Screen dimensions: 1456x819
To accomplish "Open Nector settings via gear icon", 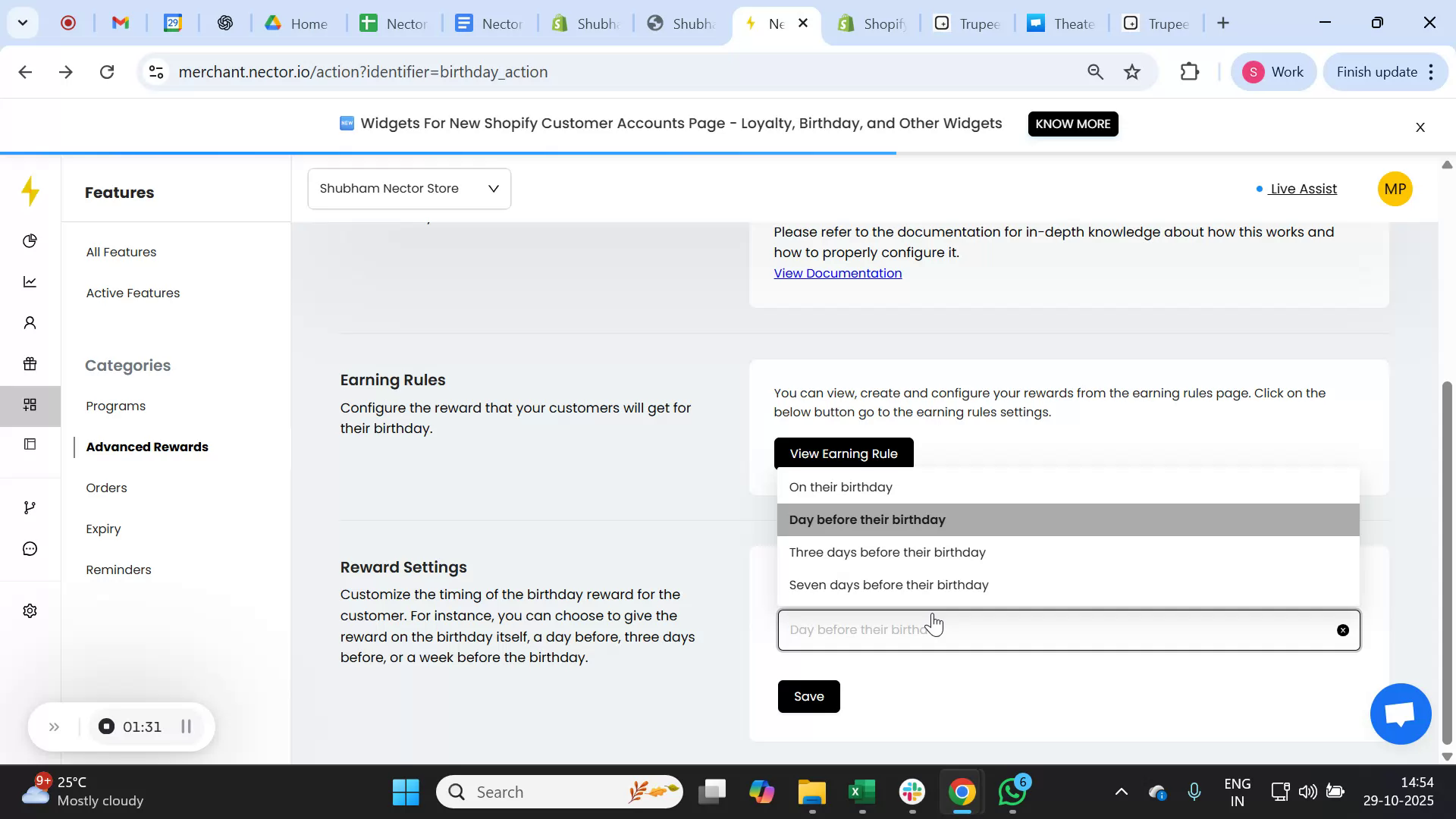I will (x=30, y=610).
